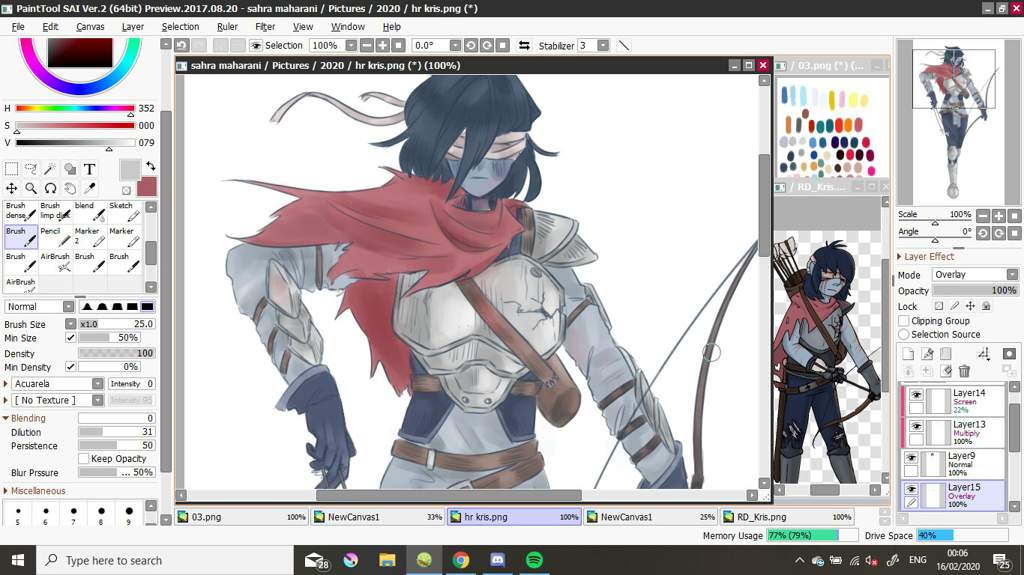
Task: Zoom in with plus next to 100%
Action: (x=383, y=45)
